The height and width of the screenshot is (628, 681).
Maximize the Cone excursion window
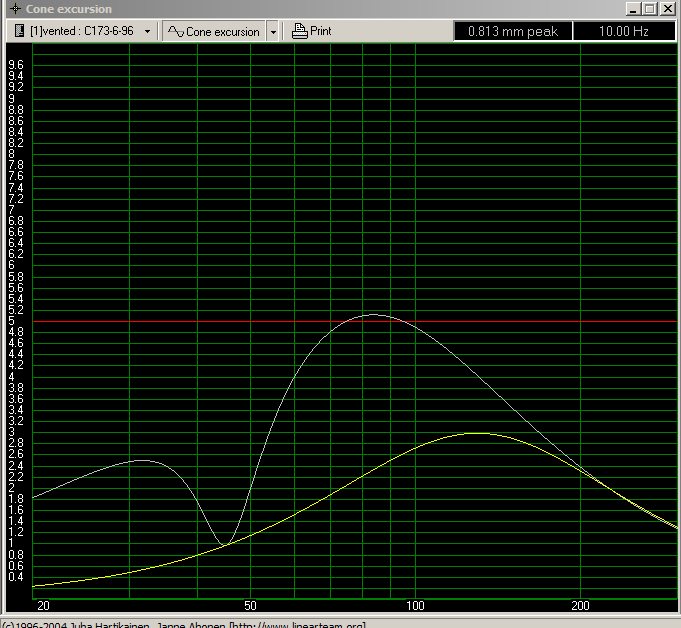(x=650, y=9)
